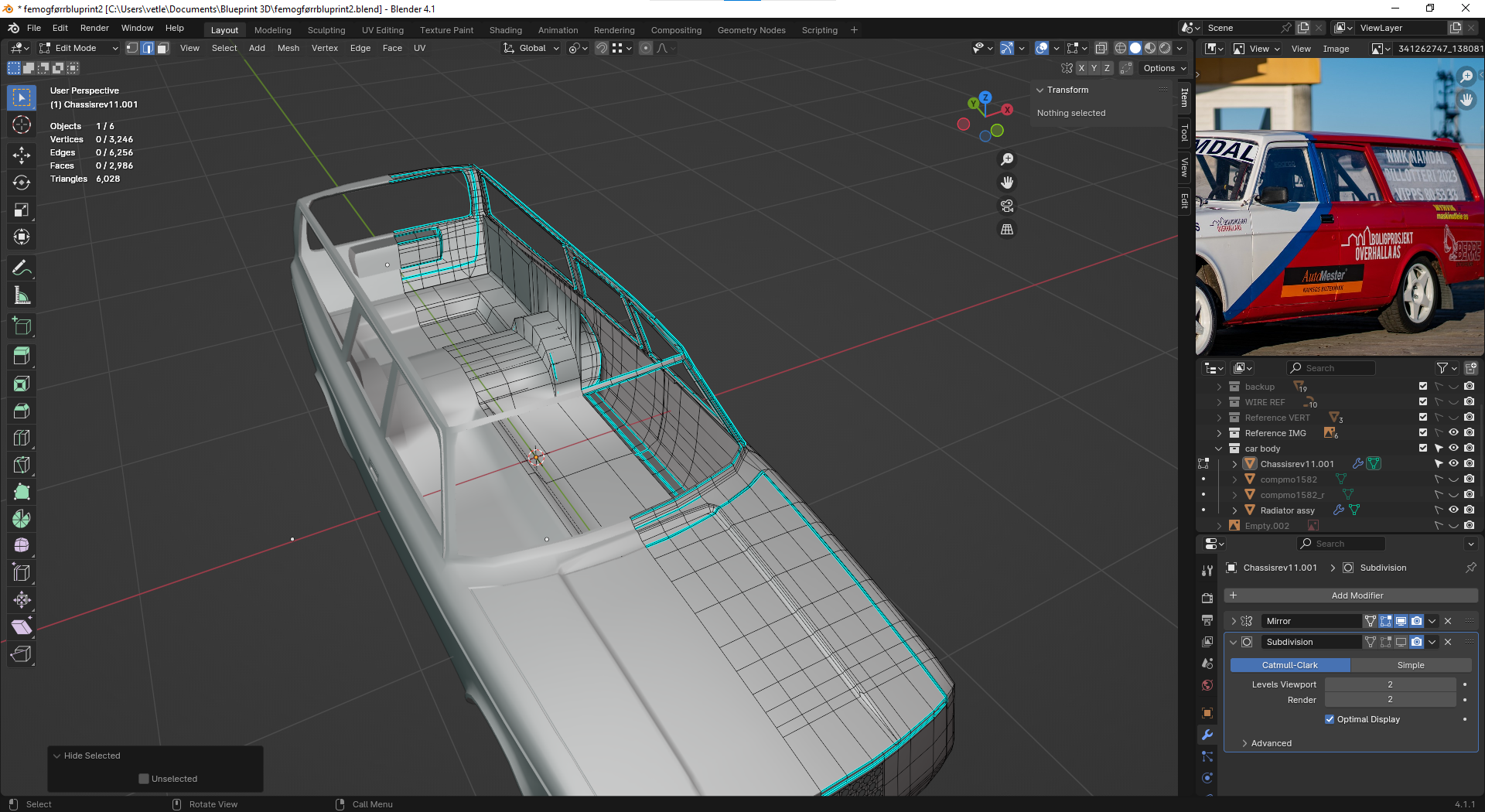
Task: Select the Move tool in the toolbar
Action: [22, 155]
